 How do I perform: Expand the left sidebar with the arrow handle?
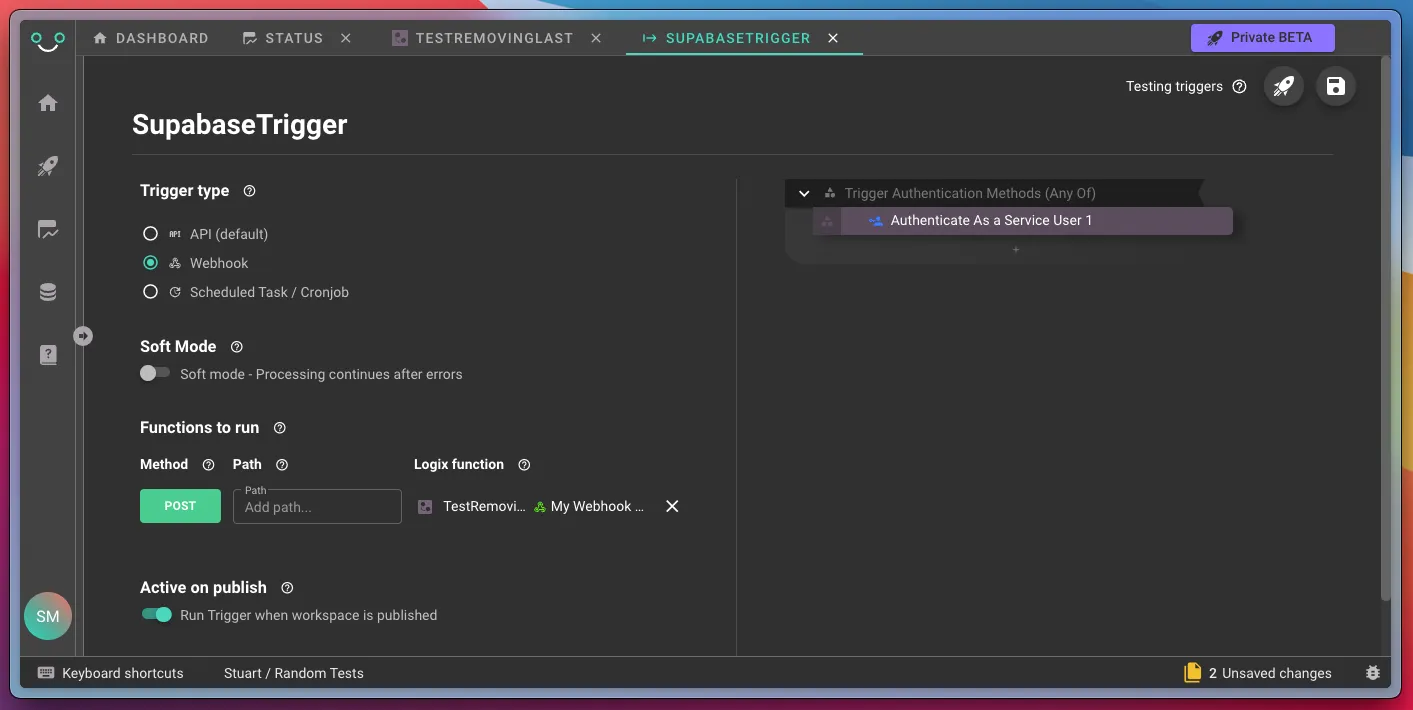coord(83,336)
